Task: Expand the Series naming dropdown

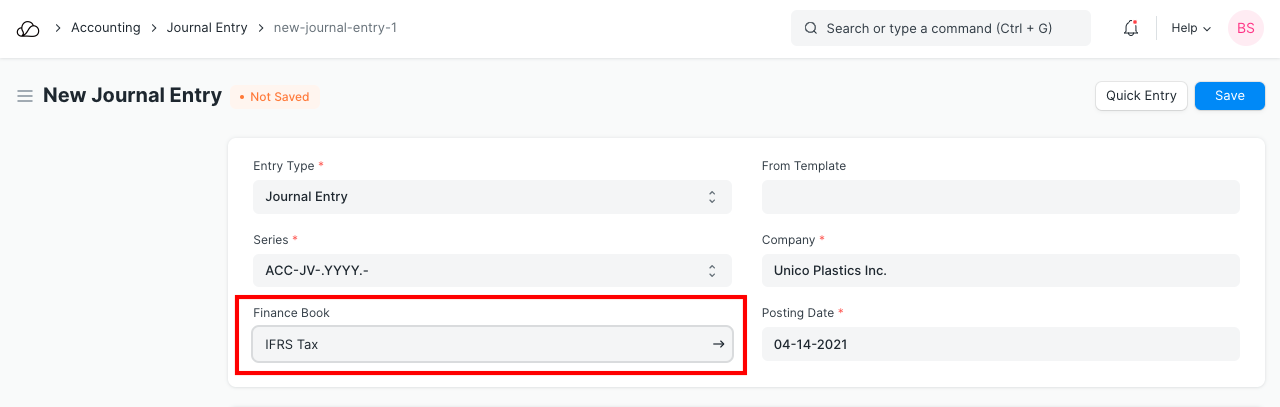Action: 491,270
